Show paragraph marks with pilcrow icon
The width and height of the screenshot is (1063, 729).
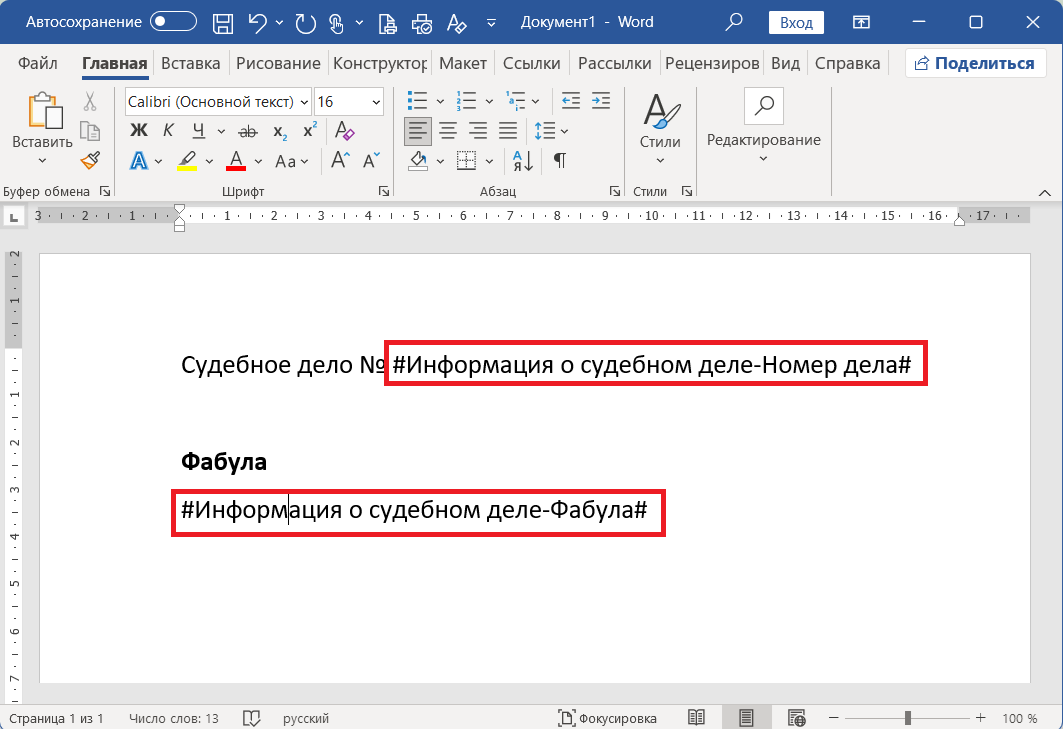pyautogui.click(x=560, y=161)
